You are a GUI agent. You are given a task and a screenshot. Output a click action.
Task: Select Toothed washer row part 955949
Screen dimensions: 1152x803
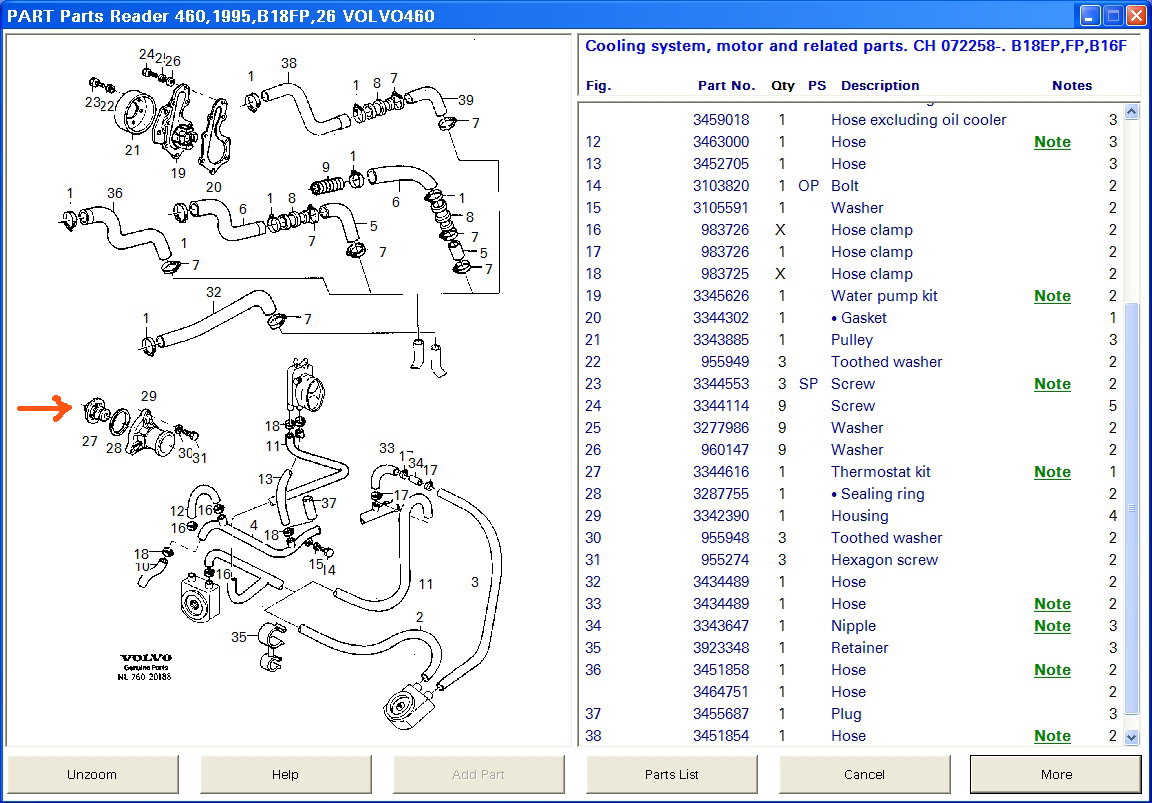pos(852,361)
